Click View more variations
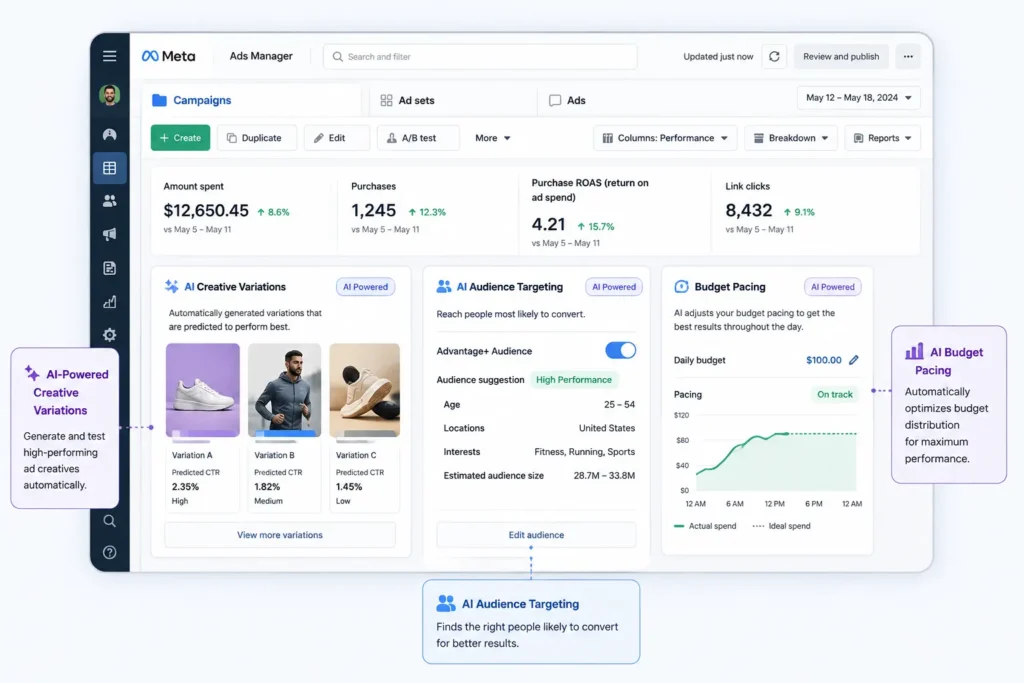This screenshot has height=683, width=1024. (x=280, y=535)
